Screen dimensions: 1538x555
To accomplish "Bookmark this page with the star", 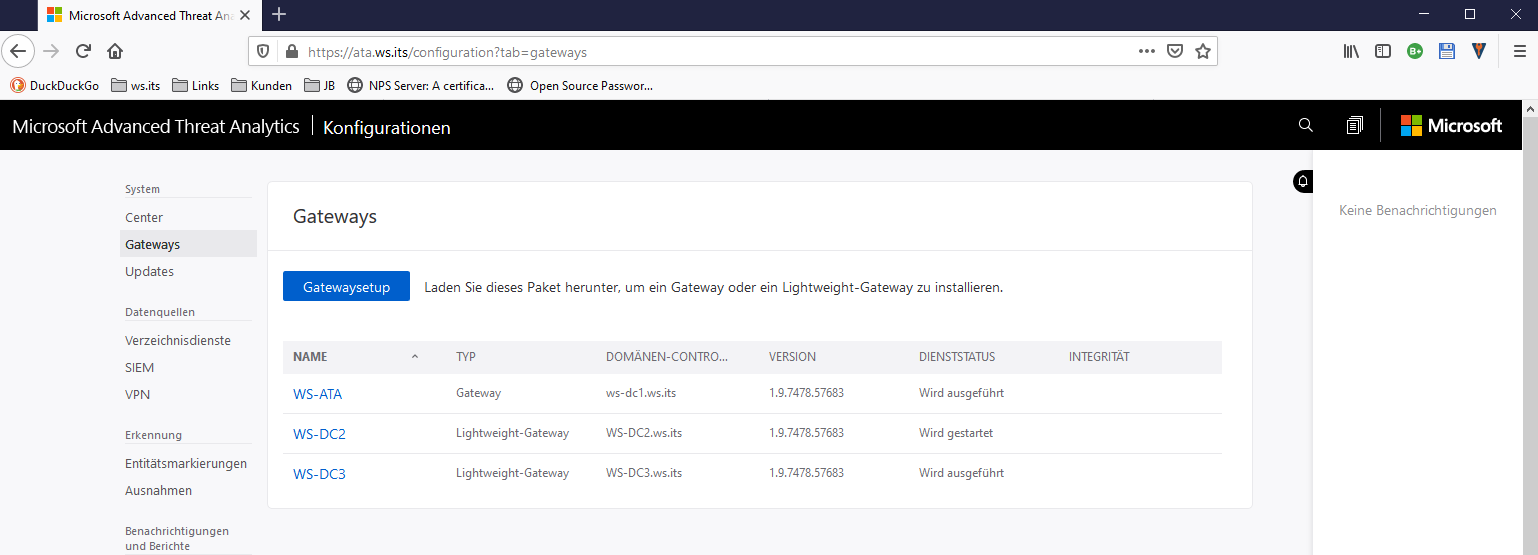I will click(1203, 51).
